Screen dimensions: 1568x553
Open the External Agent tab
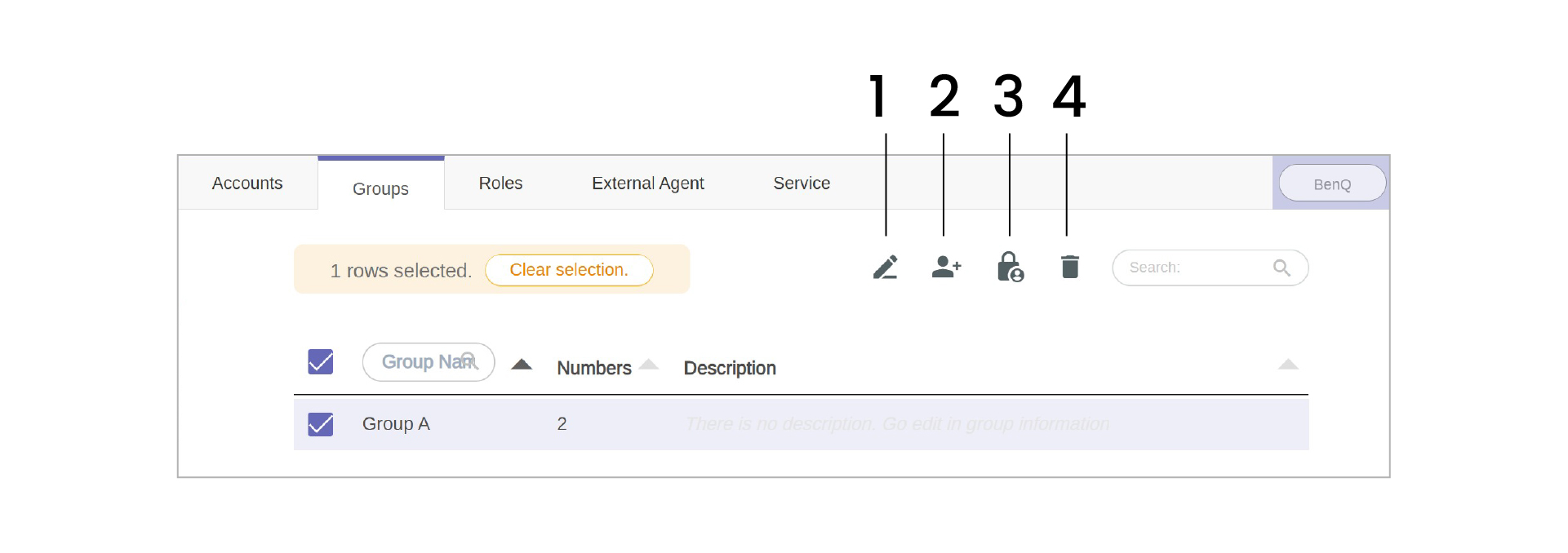tap(647, 183)
